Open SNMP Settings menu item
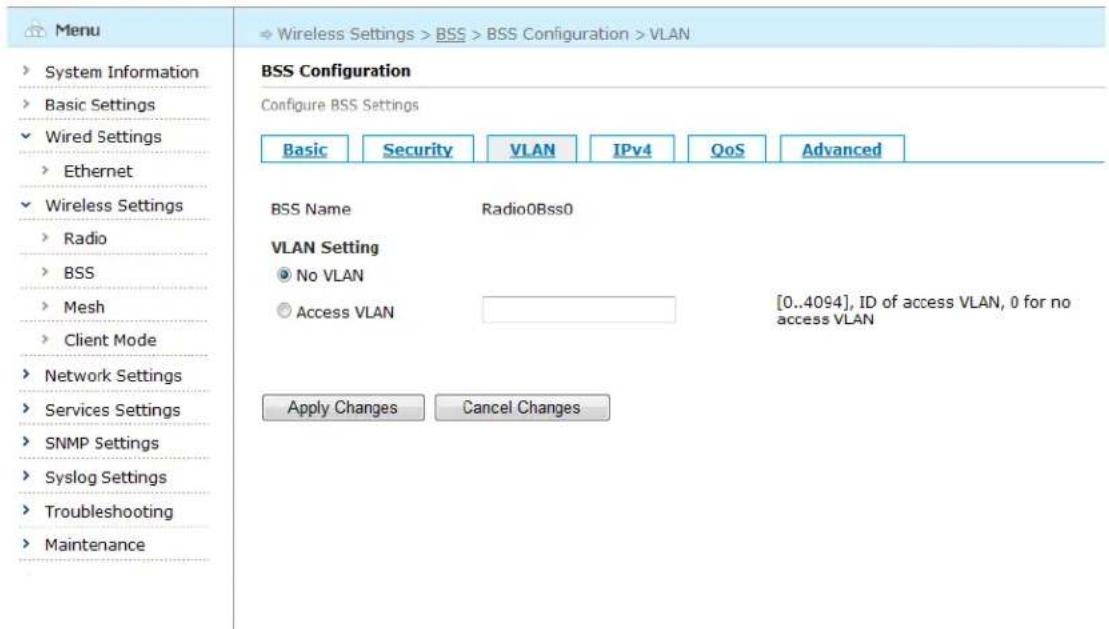1109x629 pixels. click(102, 443)
